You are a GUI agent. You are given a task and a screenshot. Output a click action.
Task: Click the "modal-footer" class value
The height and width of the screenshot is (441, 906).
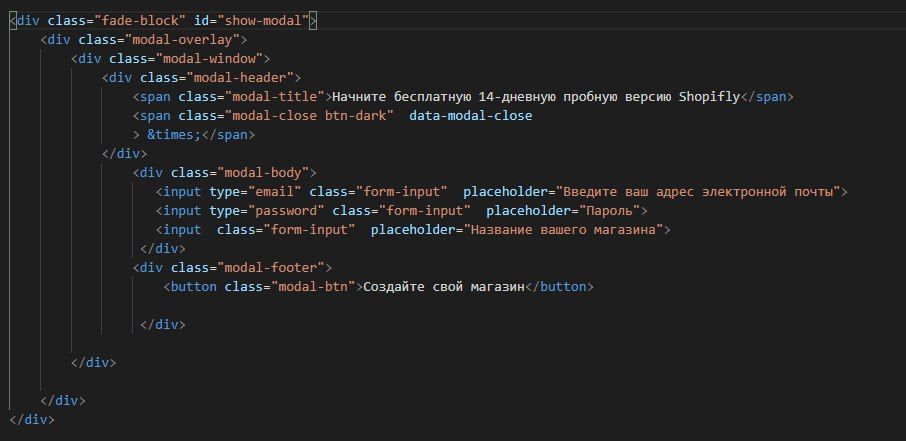tap(271, 268)
